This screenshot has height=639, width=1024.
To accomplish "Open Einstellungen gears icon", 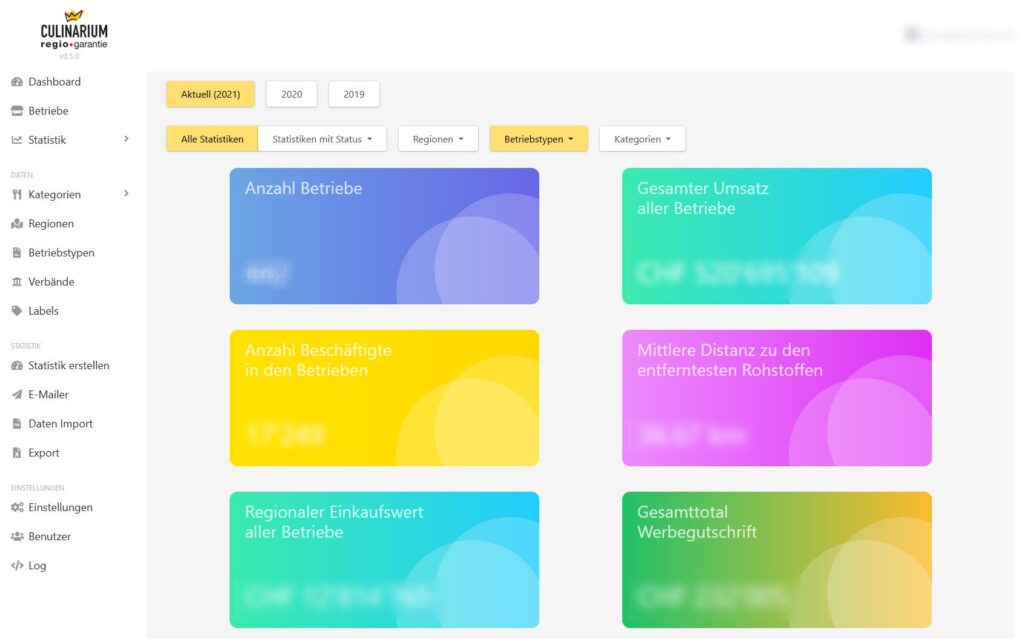I will pyautogui.click(x=17, y=507).
